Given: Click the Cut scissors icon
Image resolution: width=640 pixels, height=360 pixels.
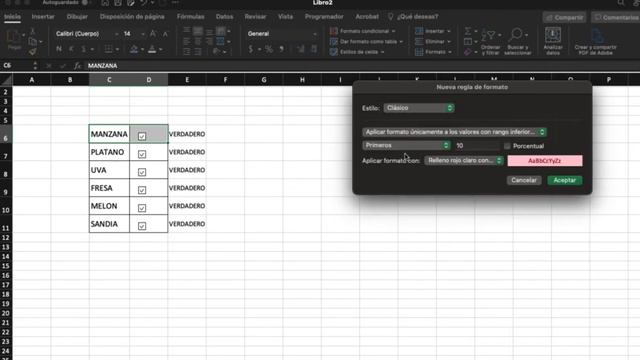Looking at the screenshot, I should click(33, 31).
